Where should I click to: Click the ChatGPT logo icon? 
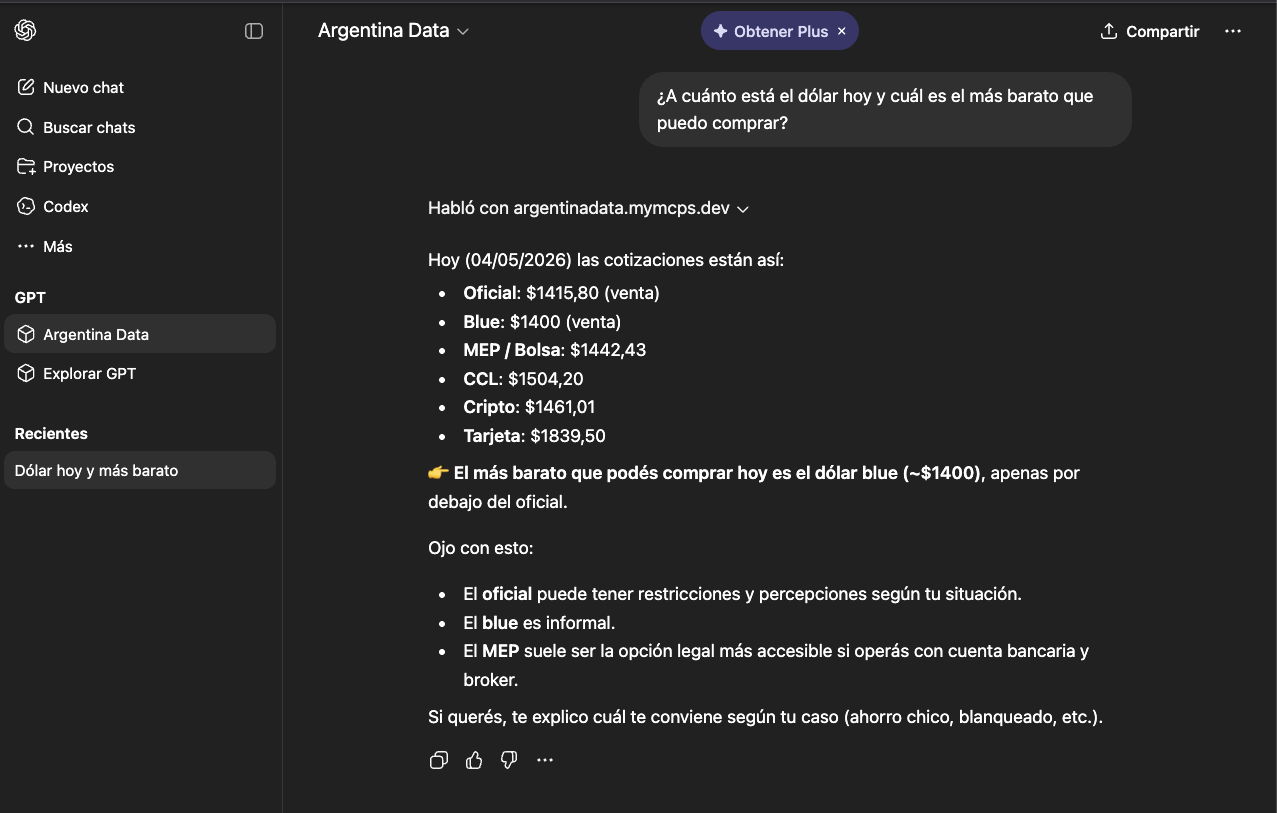coord(26,31)
